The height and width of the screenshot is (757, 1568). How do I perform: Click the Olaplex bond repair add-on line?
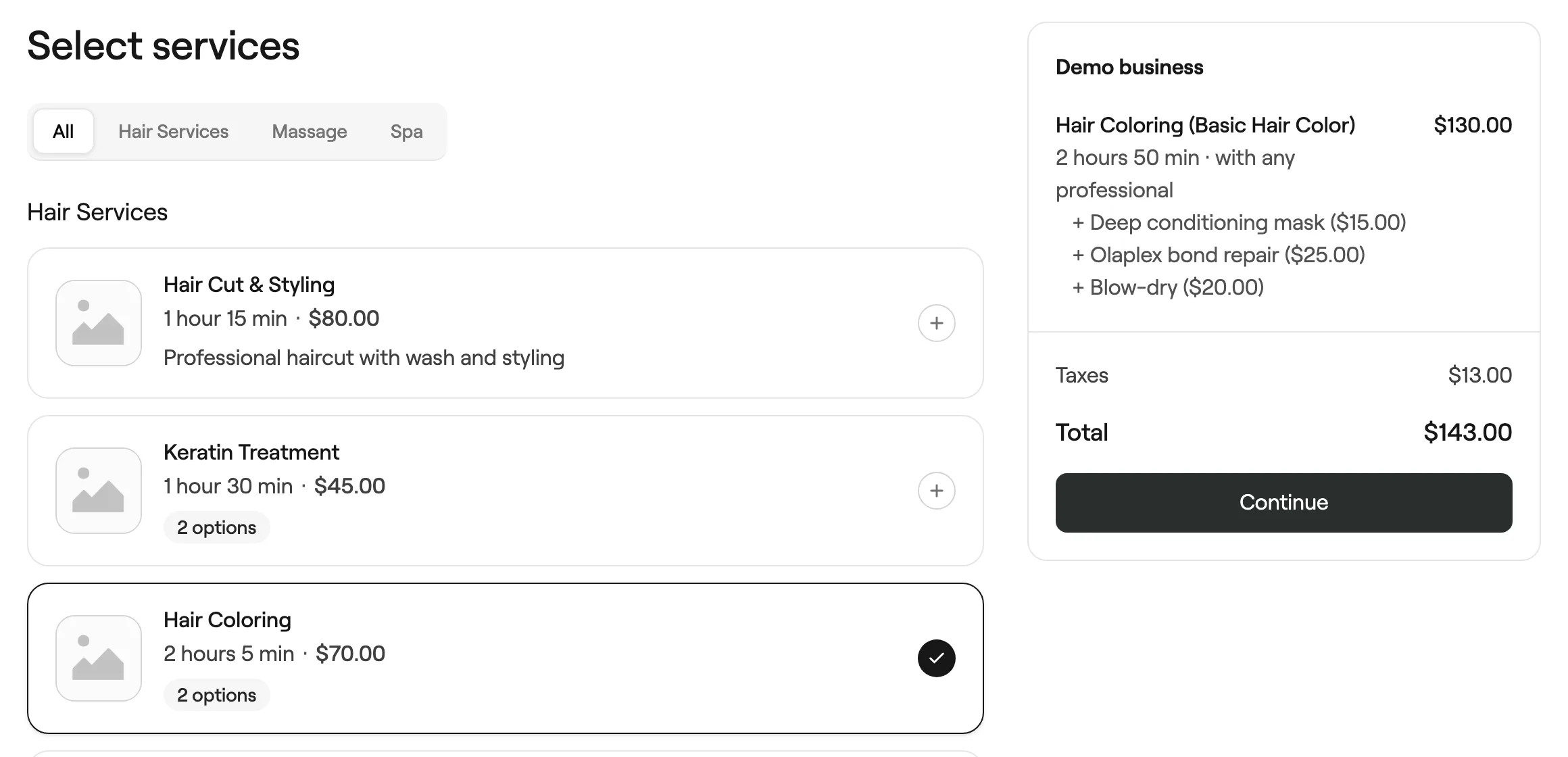point(1219,255)
